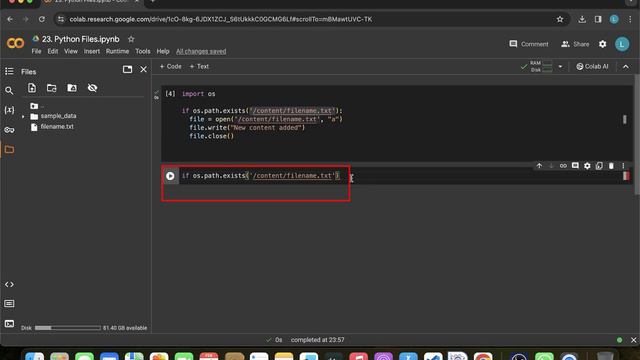The height and width of the screenshot is (360, 640).
Task: Click the Colab logo
Action: (16, 43)
